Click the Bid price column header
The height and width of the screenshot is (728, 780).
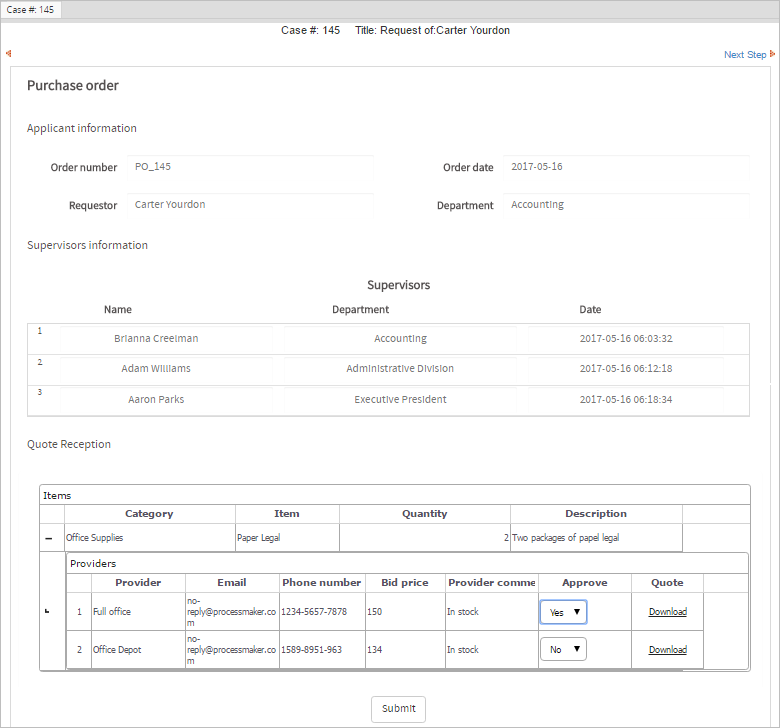(405, 582)
